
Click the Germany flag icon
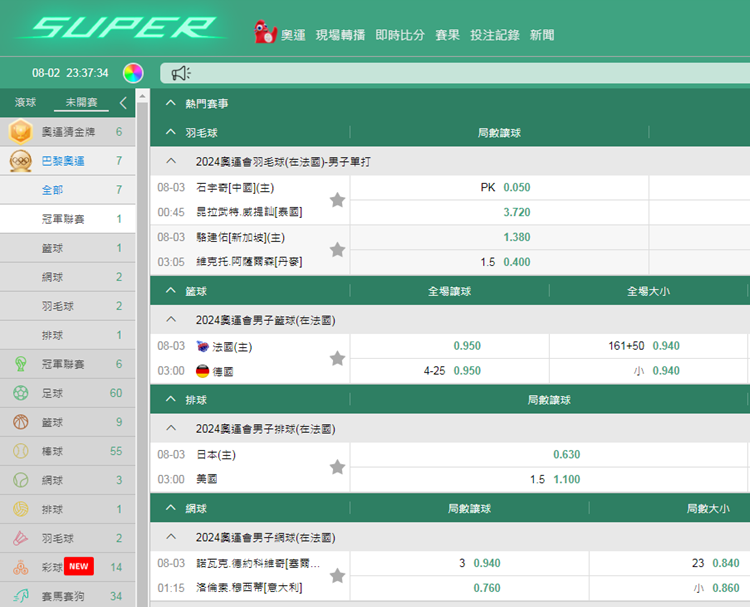tap(203, 371)
